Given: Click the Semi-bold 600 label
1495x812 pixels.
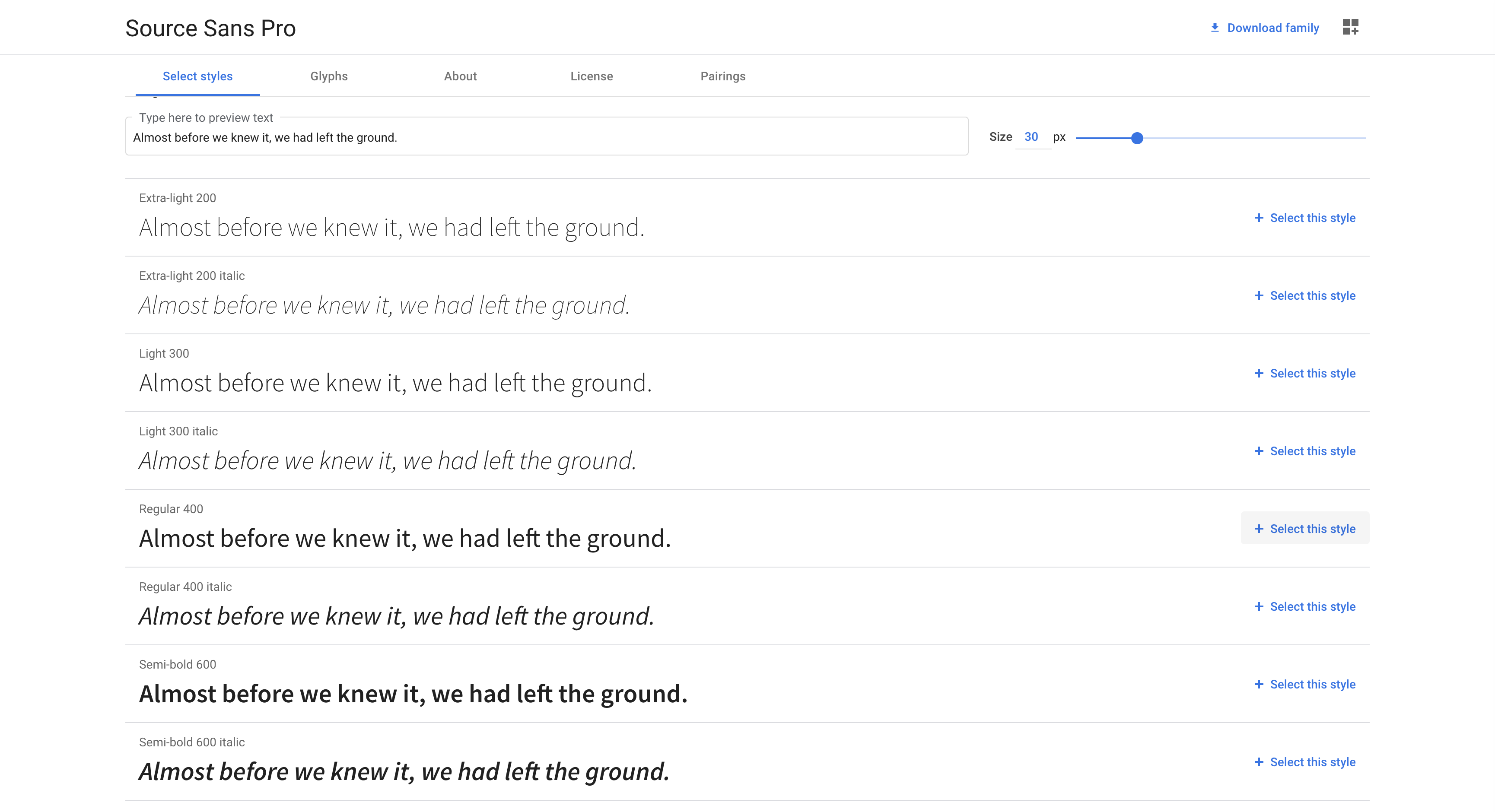Looking at the screenshot, I should pos(177,664).
